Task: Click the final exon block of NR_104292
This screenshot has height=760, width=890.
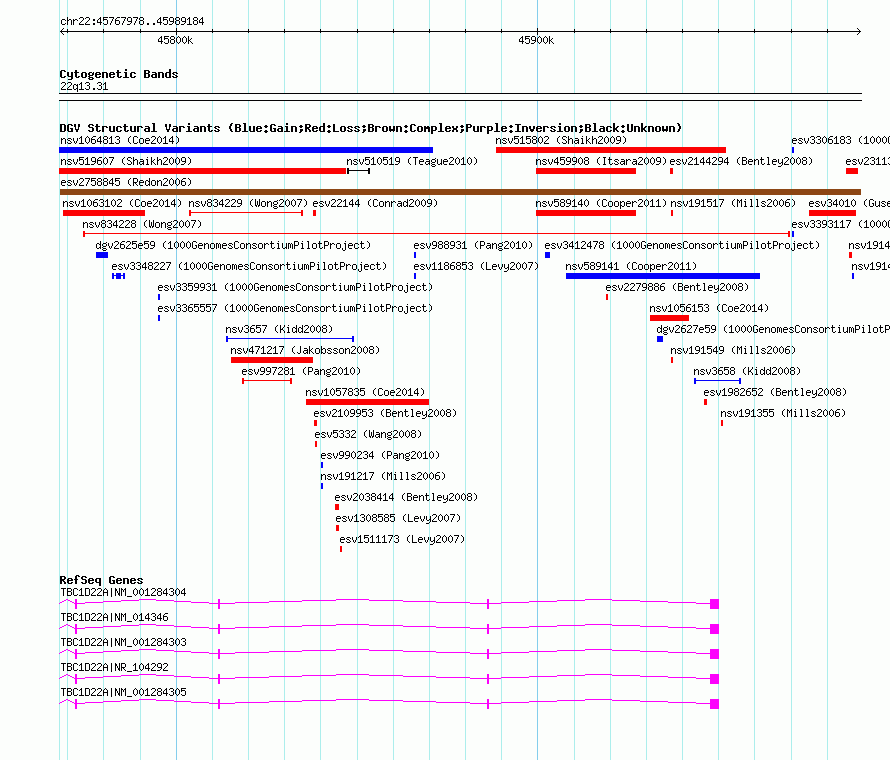Action: [x=715, y=679]
